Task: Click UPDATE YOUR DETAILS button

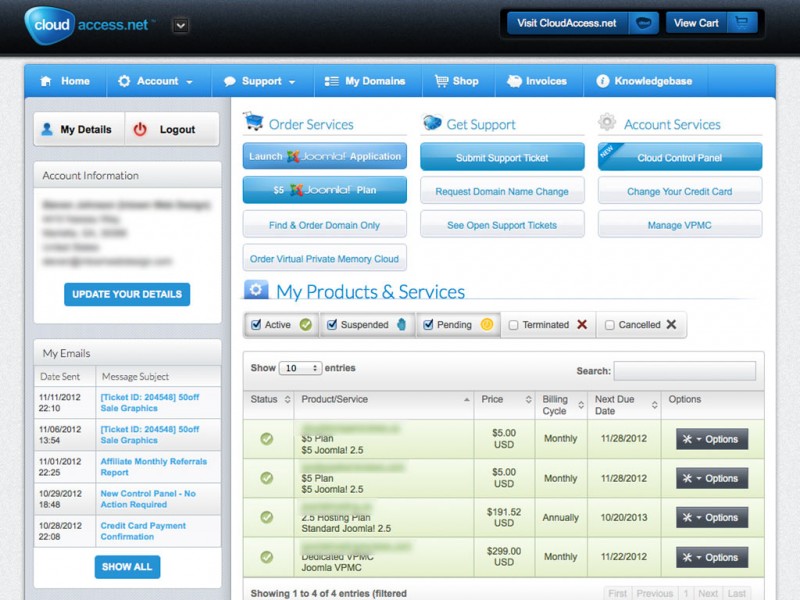Action: (127, 294)
